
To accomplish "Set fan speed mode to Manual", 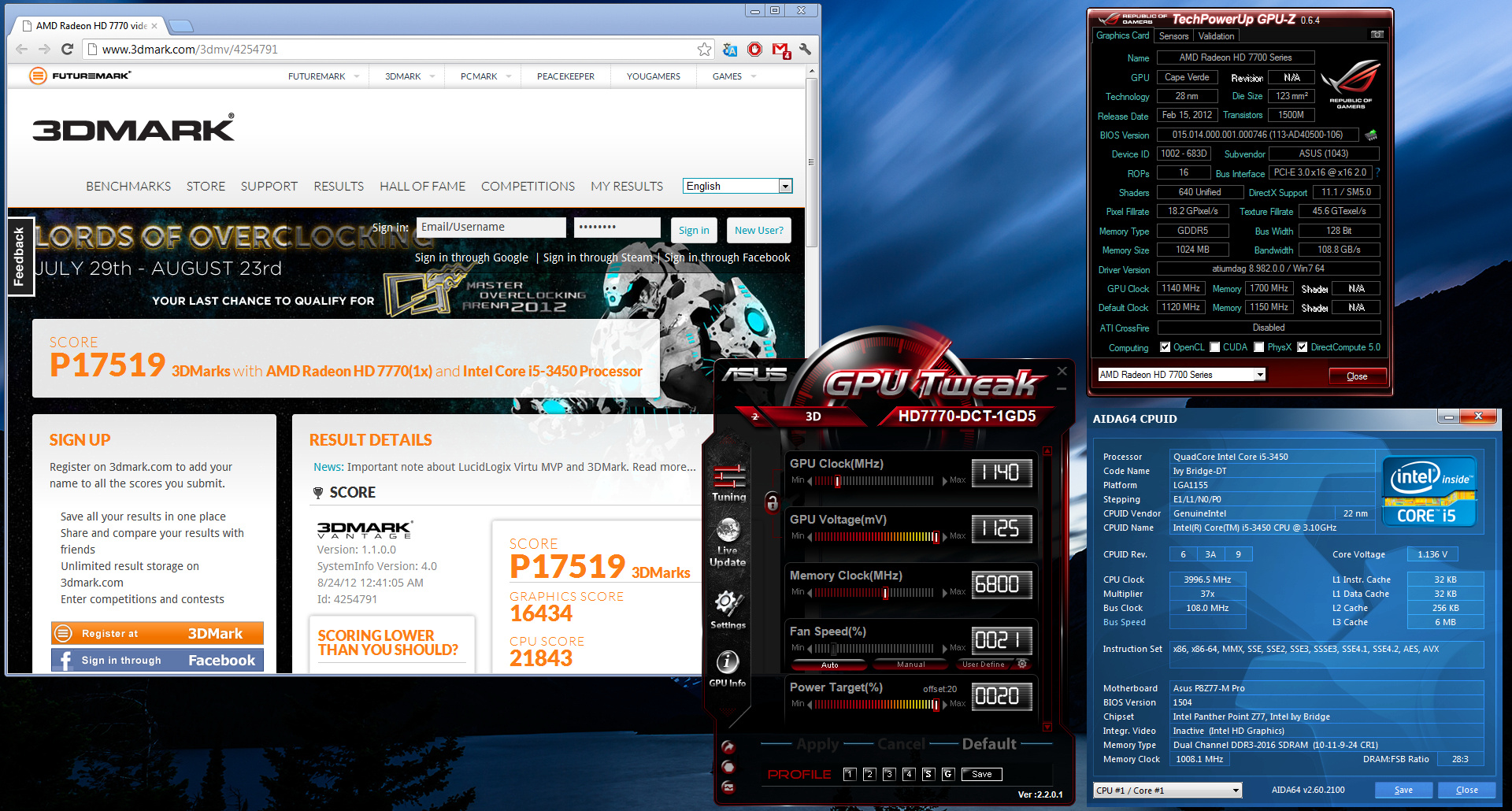I will 910,665.
